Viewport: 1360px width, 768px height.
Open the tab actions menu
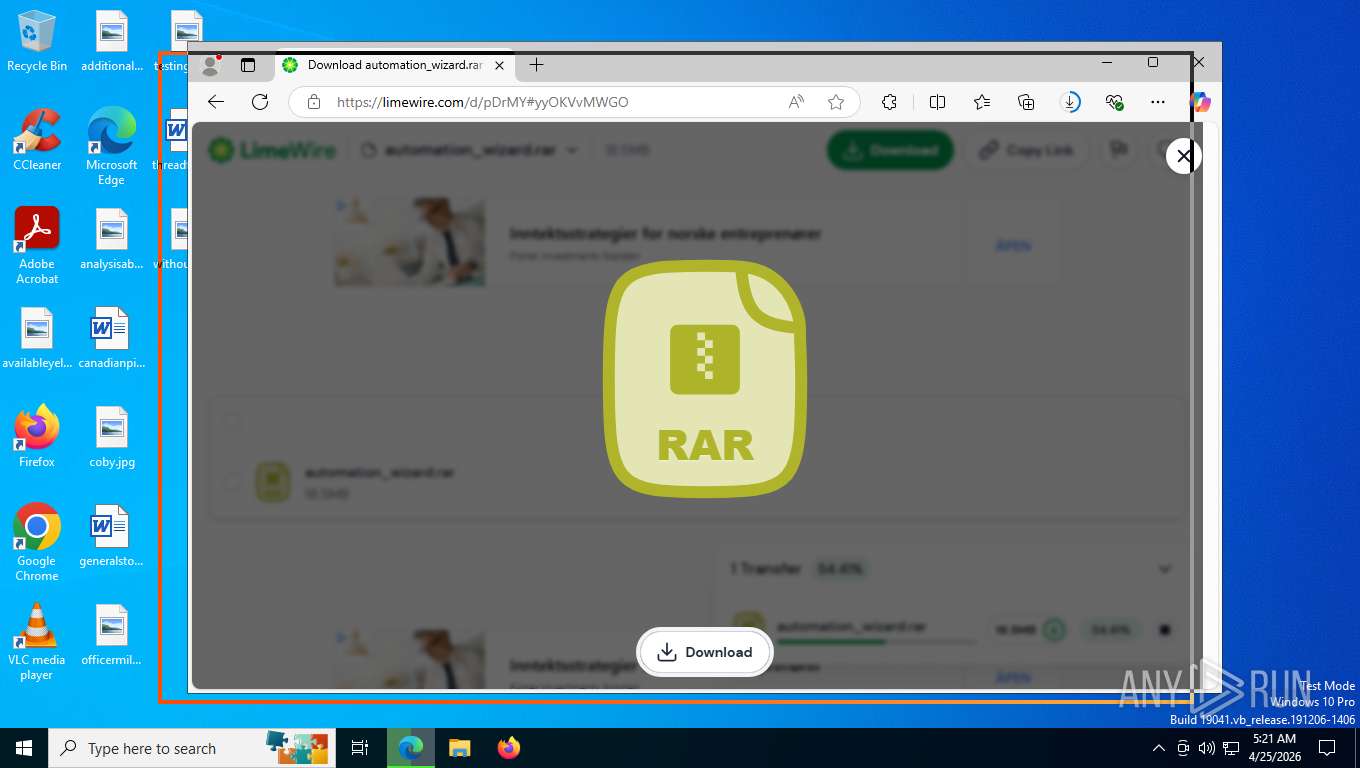point(248,65)
